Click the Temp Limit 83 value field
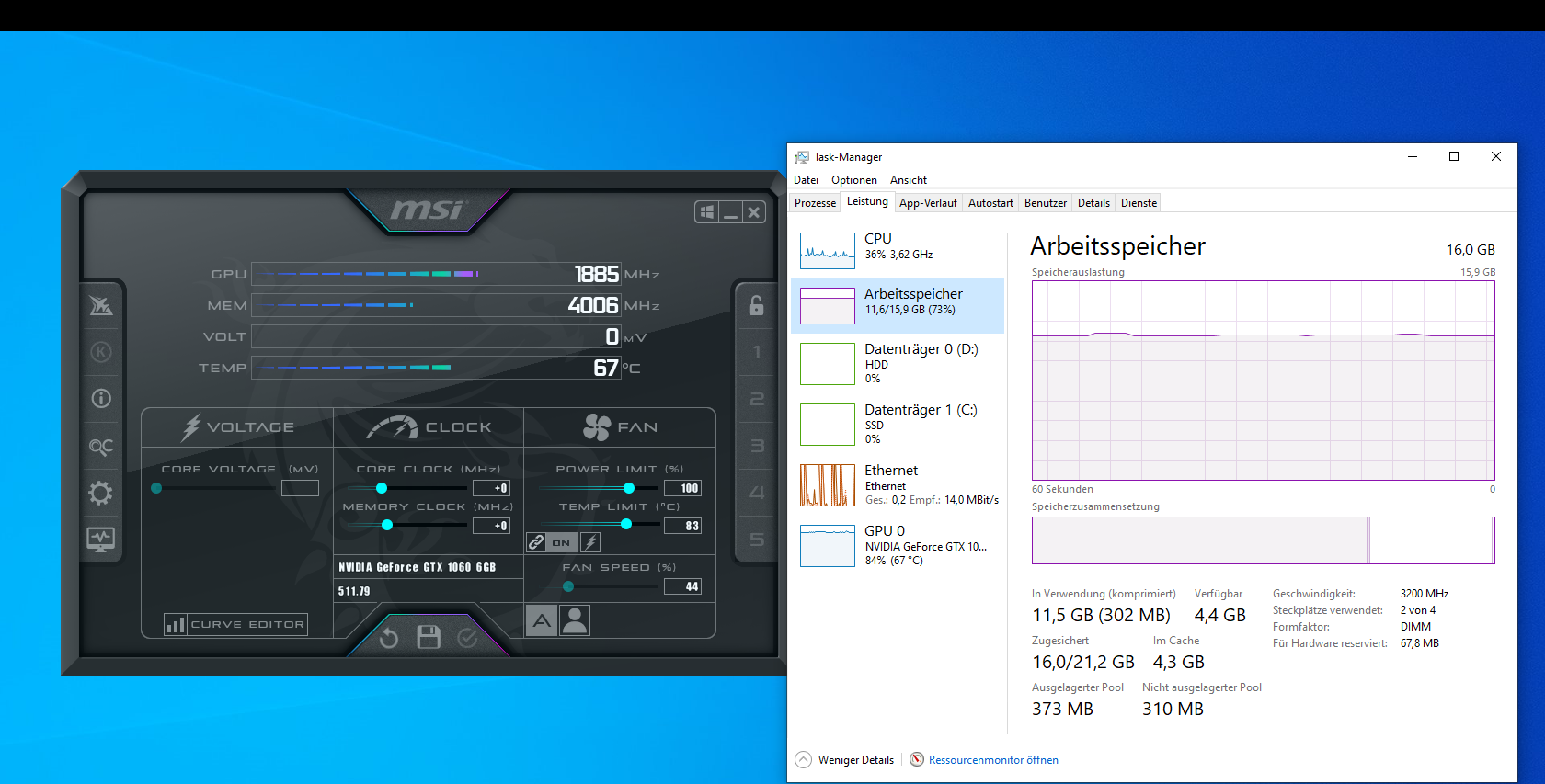This screenshot has width=1545, height=784. 682,526
